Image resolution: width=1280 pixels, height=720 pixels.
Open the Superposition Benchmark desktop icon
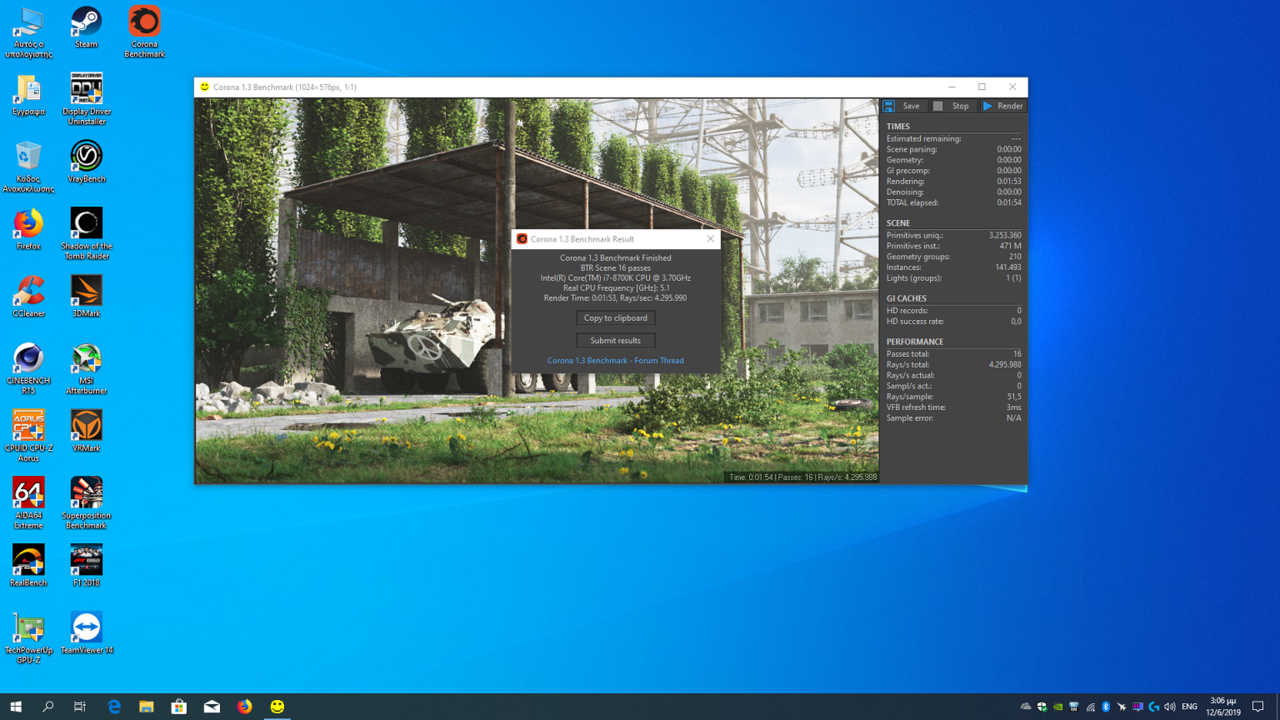coord(86,503)
